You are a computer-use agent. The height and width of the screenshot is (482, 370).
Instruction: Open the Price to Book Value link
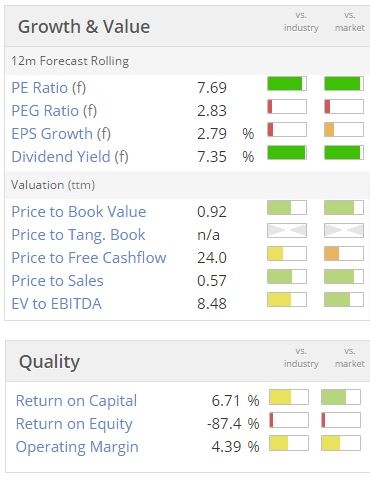click(79, 212)
